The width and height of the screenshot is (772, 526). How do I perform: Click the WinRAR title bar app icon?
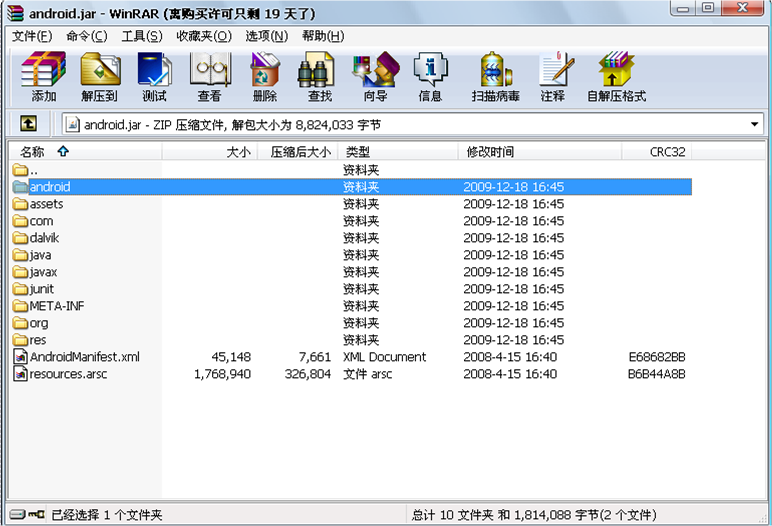coord(15,13)
